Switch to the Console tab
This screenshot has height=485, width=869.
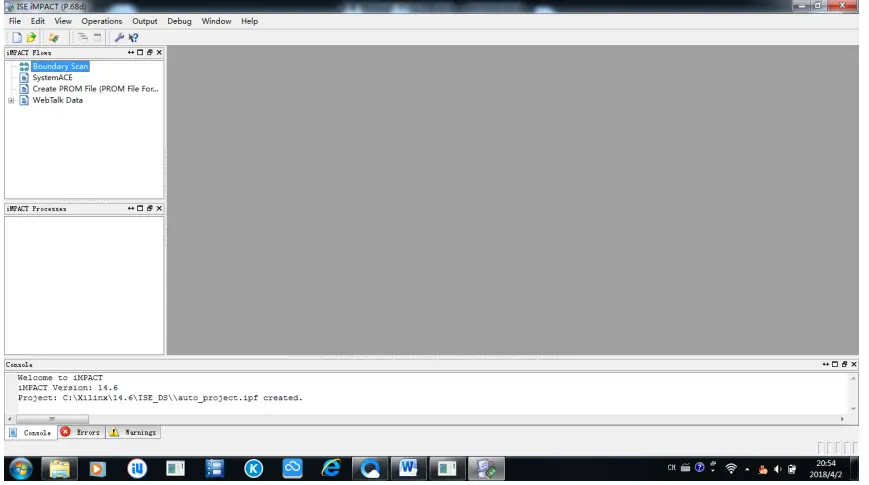pyautogui.click(x=31, y=432)
